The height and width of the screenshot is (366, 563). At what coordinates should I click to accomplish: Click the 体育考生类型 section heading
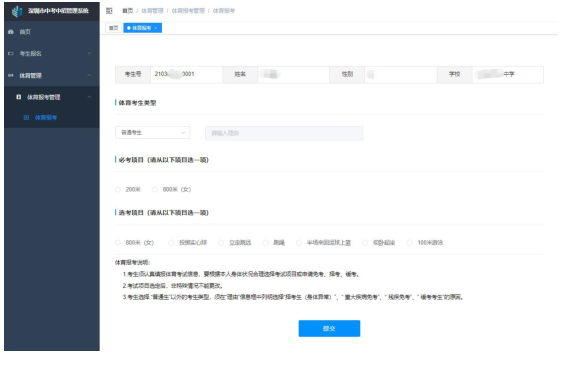137,103
